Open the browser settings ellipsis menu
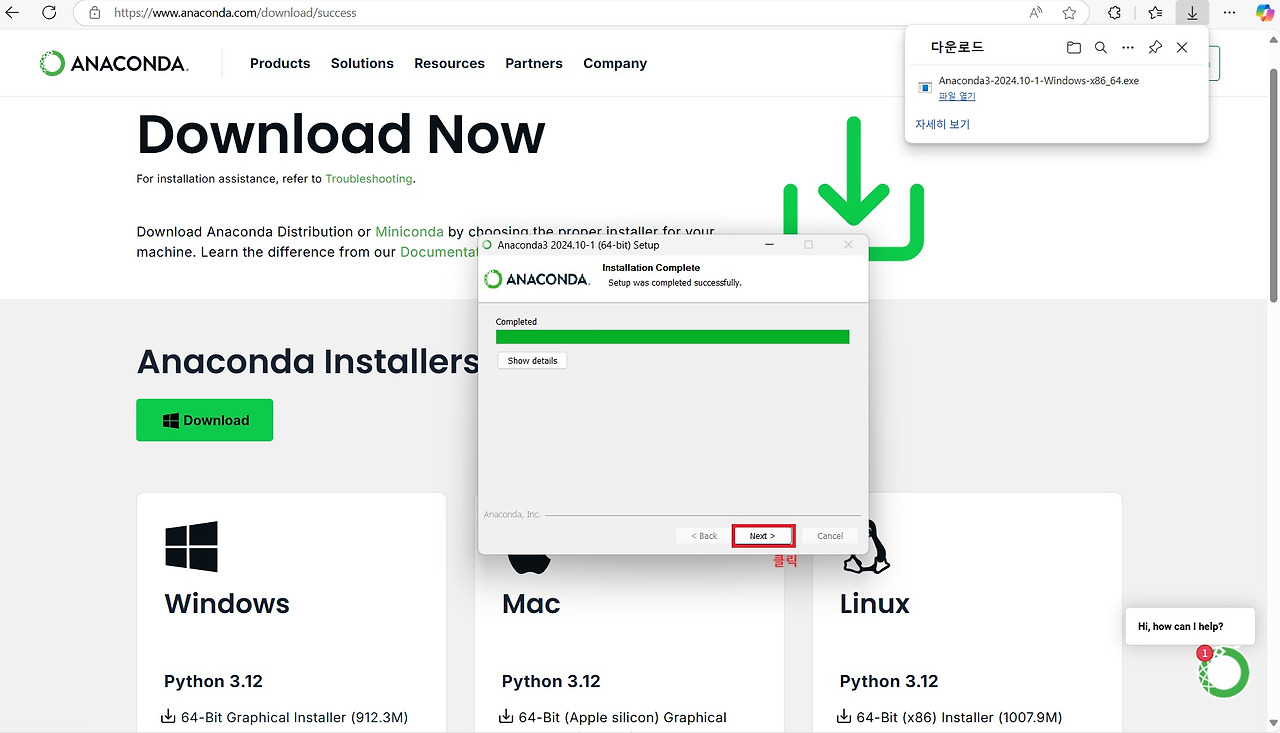This screenshot has width=1280, height=733. click(1228, 12)
